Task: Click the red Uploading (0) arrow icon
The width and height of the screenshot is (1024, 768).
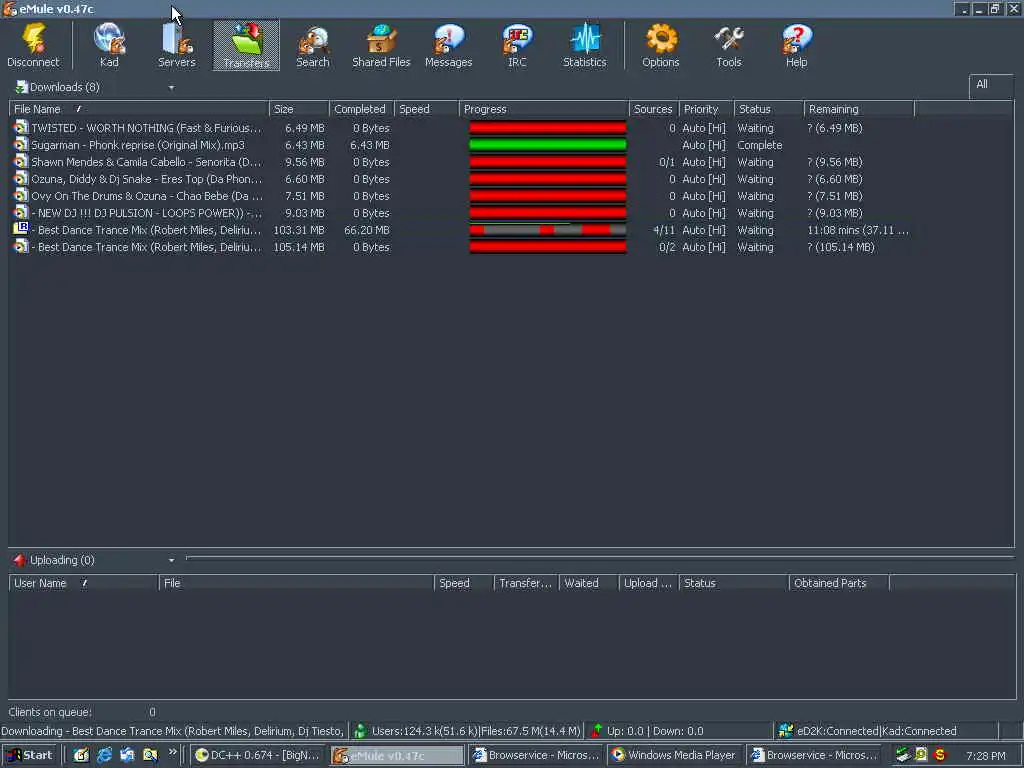Action: pyautogui.click(x=20, y=560)
